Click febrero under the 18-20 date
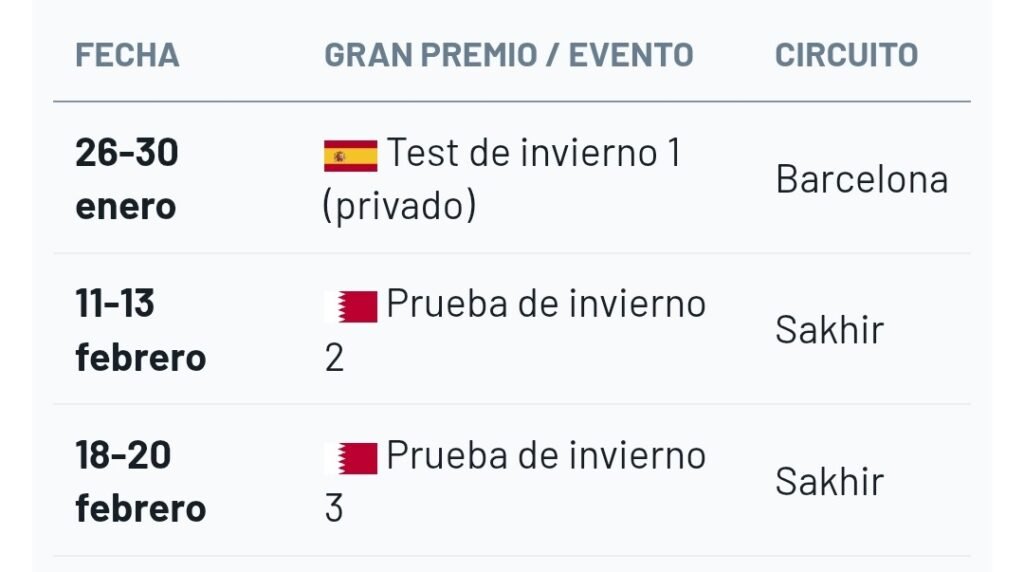Screen dimensions: 1024x572 pos(140,509)
